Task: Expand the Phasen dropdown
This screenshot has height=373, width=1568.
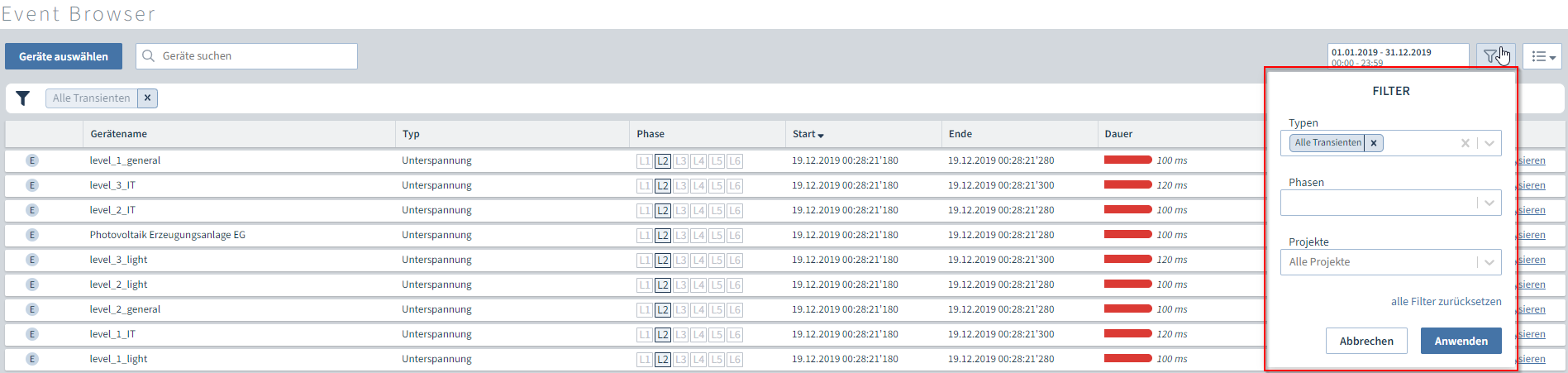Action: 1489,203
